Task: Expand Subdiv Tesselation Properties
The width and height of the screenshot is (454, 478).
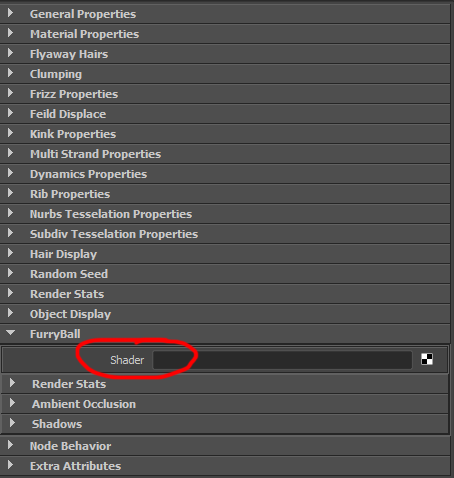Action: tap(10, 233)
